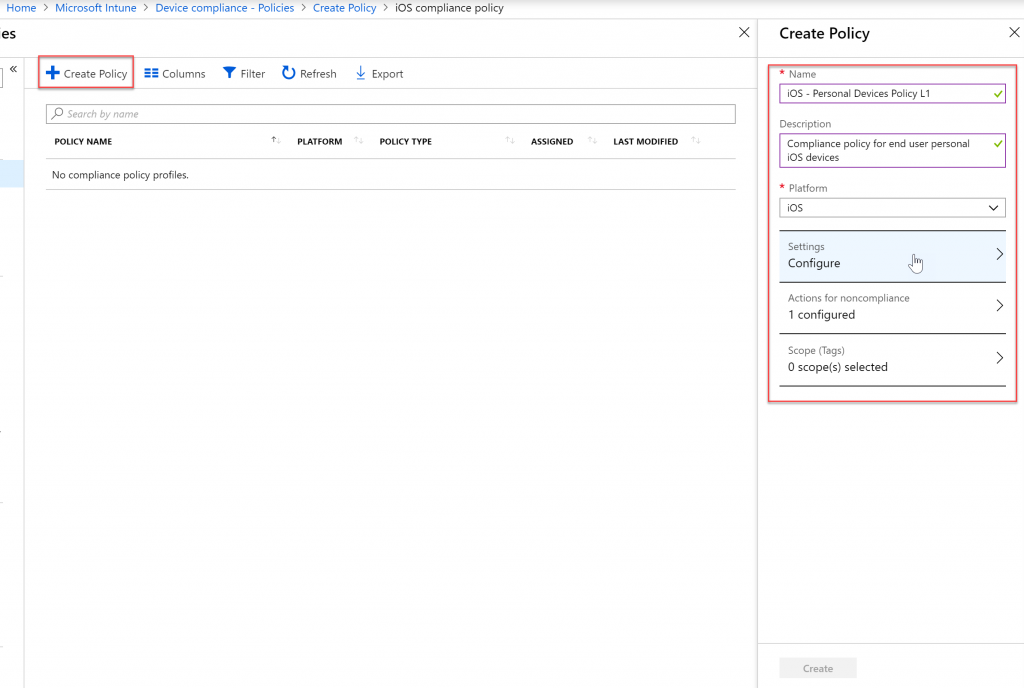Sort by Assigned column arrows

592,140
